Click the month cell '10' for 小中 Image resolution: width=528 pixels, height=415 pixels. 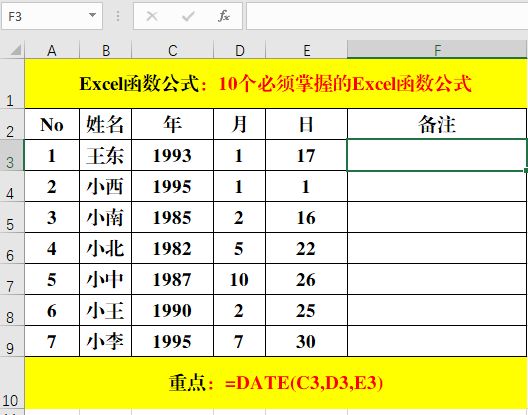pos(239,279)
